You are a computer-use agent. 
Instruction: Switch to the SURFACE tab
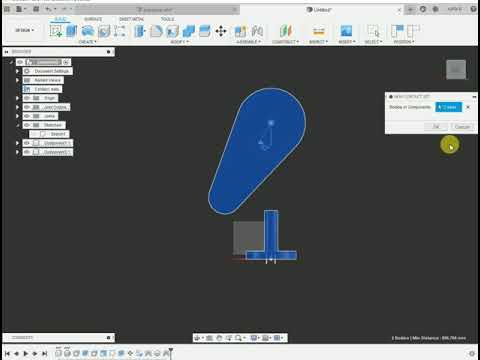click(93, 19)
